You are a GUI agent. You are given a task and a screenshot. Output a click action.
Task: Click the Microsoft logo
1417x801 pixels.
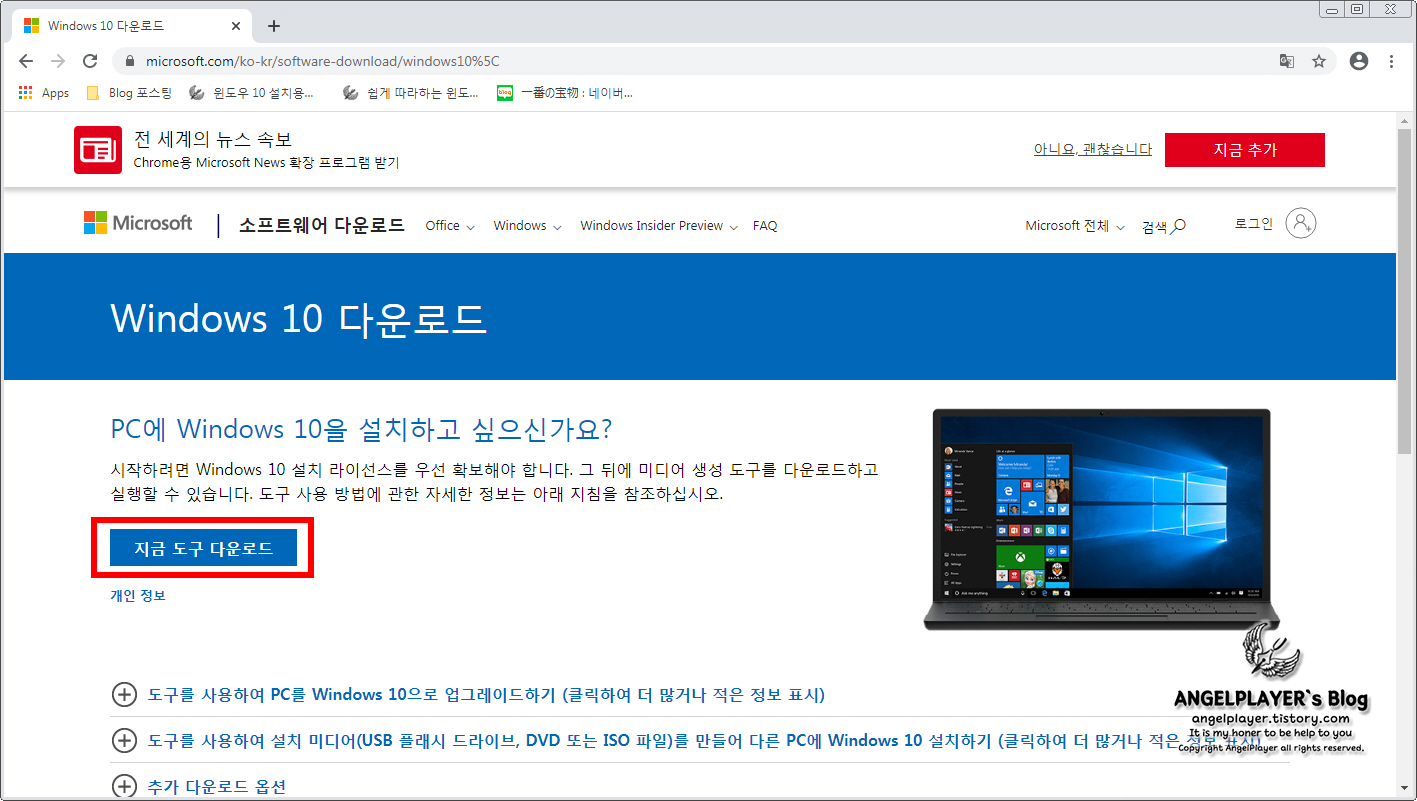[x=138, y=223]
